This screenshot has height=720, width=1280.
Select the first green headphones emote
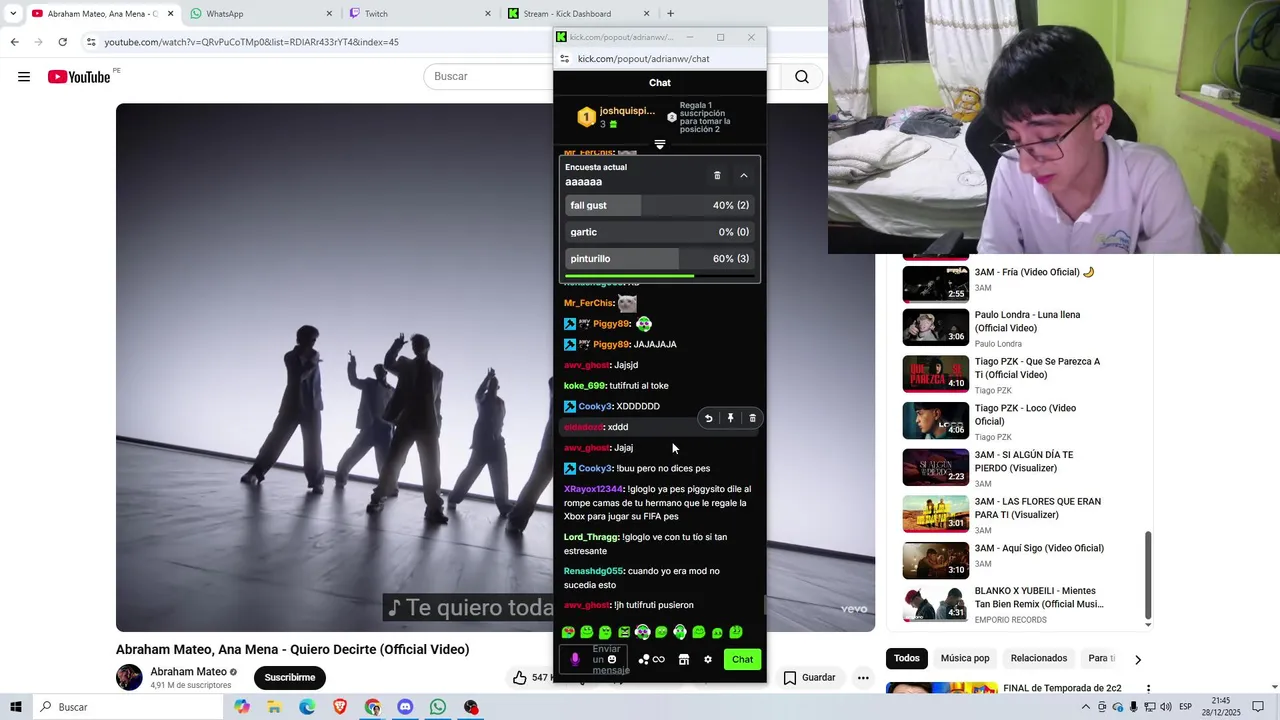tap(643, 632)
